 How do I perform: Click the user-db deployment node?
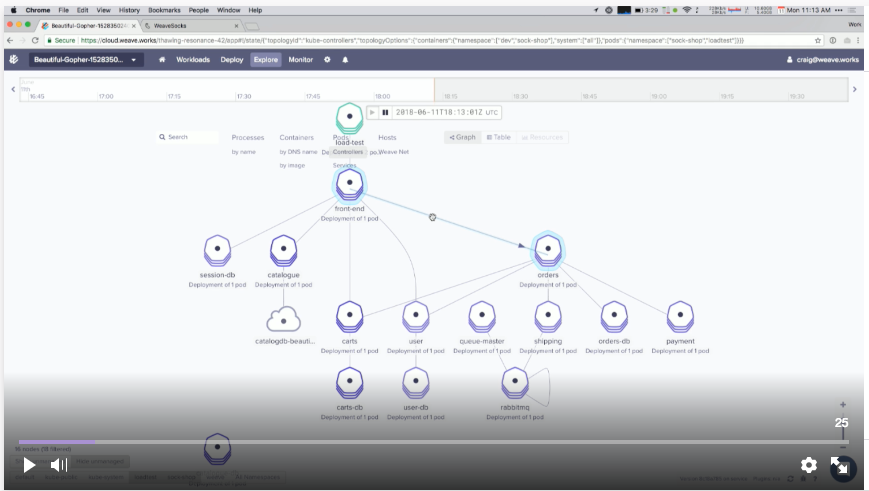(416, 382)
